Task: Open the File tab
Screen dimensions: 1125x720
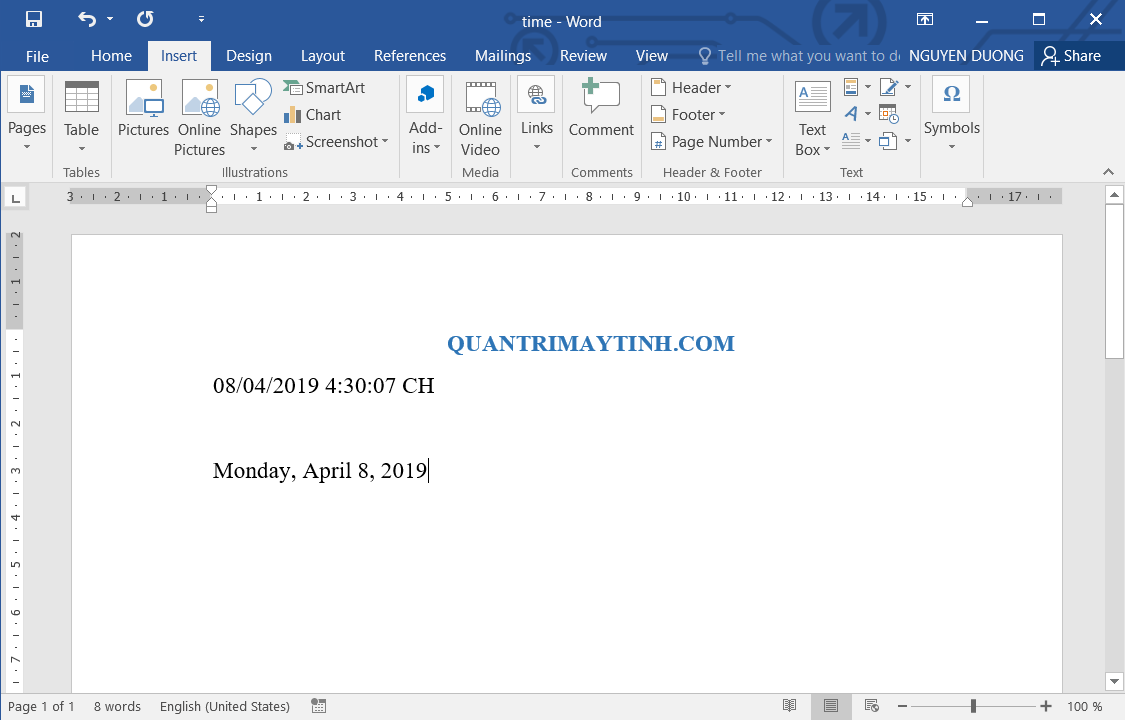Action: coord(37,56)
